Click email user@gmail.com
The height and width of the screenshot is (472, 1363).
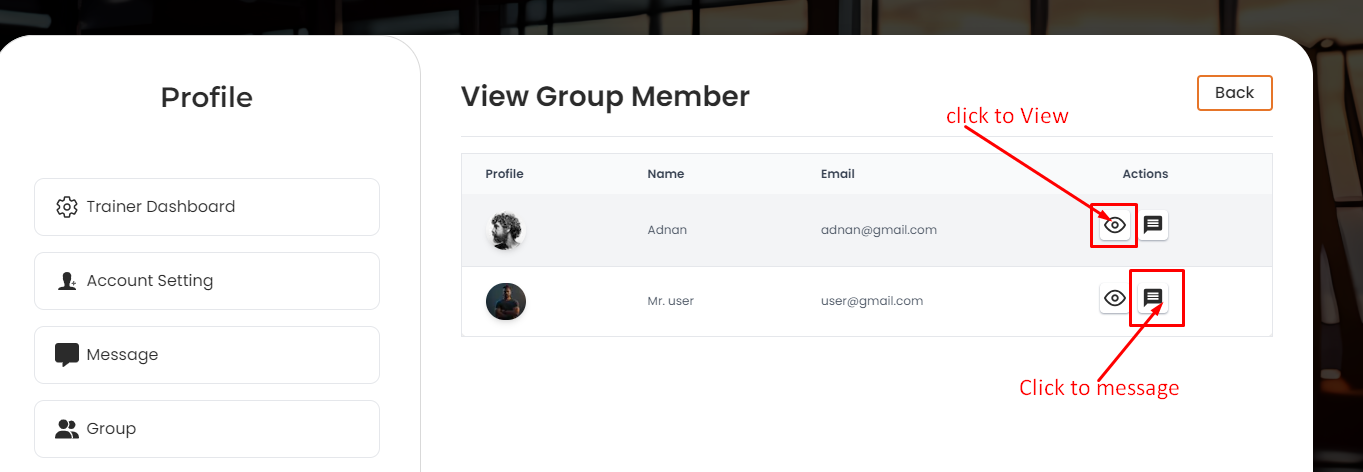(x=871, y=301)
